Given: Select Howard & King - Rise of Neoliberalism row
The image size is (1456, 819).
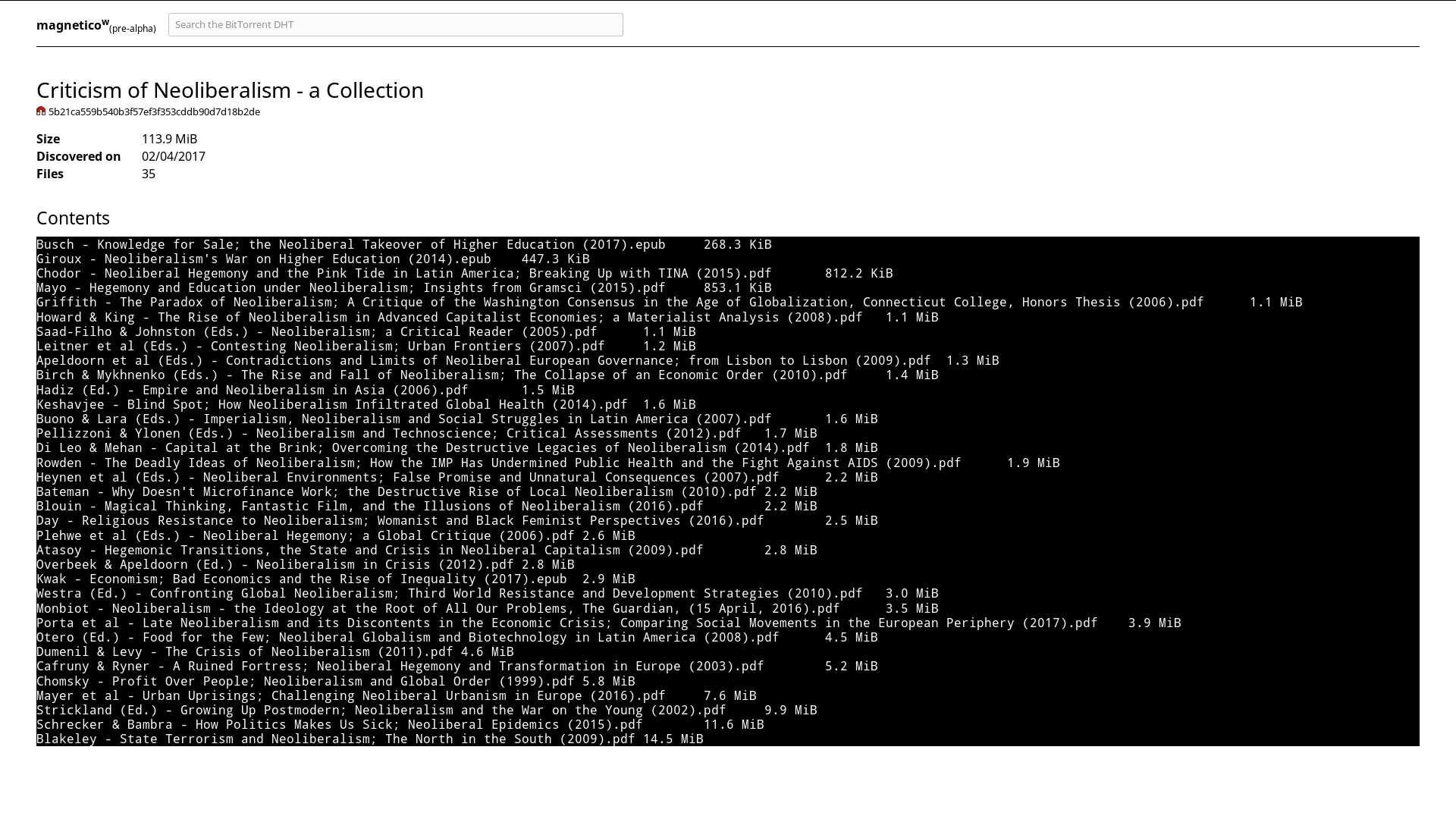Looking at the screenshot, I should [x=488, y=317].
